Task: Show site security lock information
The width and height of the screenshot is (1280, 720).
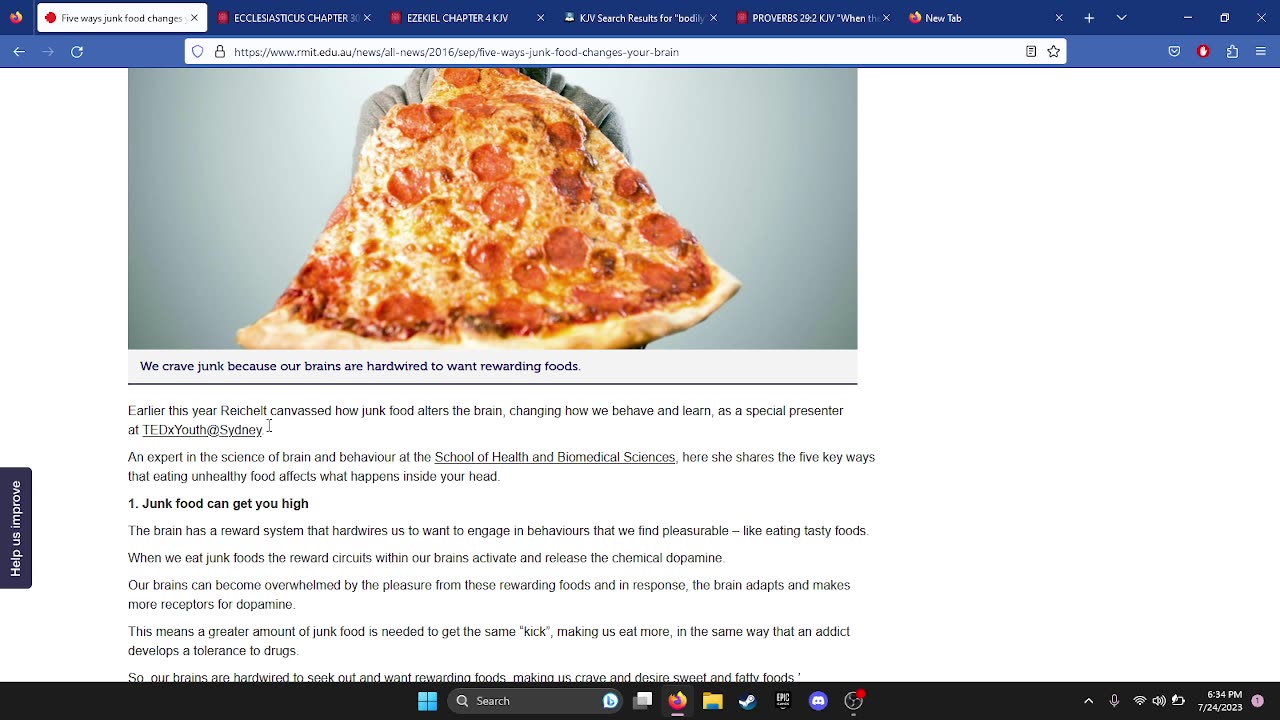Action: tap(220, 52)
